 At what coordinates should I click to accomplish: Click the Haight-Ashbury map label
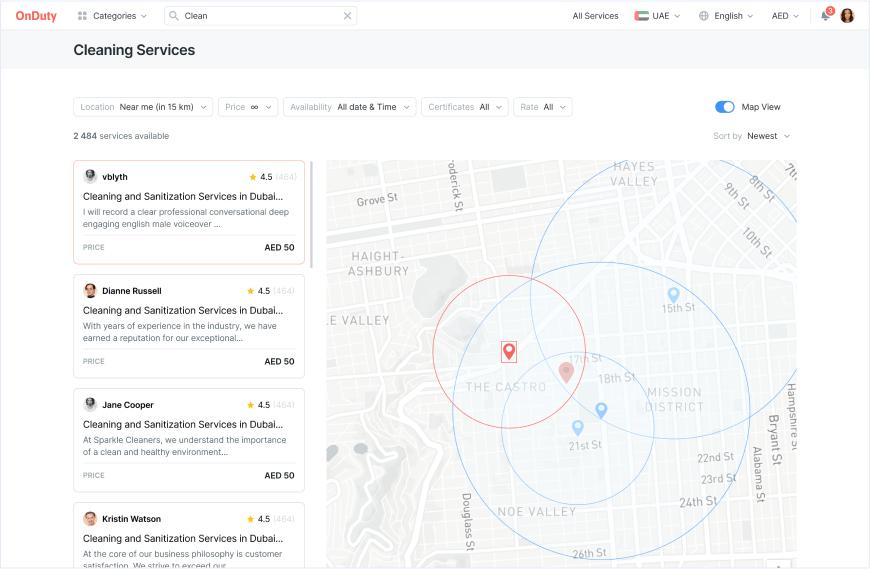378,263
